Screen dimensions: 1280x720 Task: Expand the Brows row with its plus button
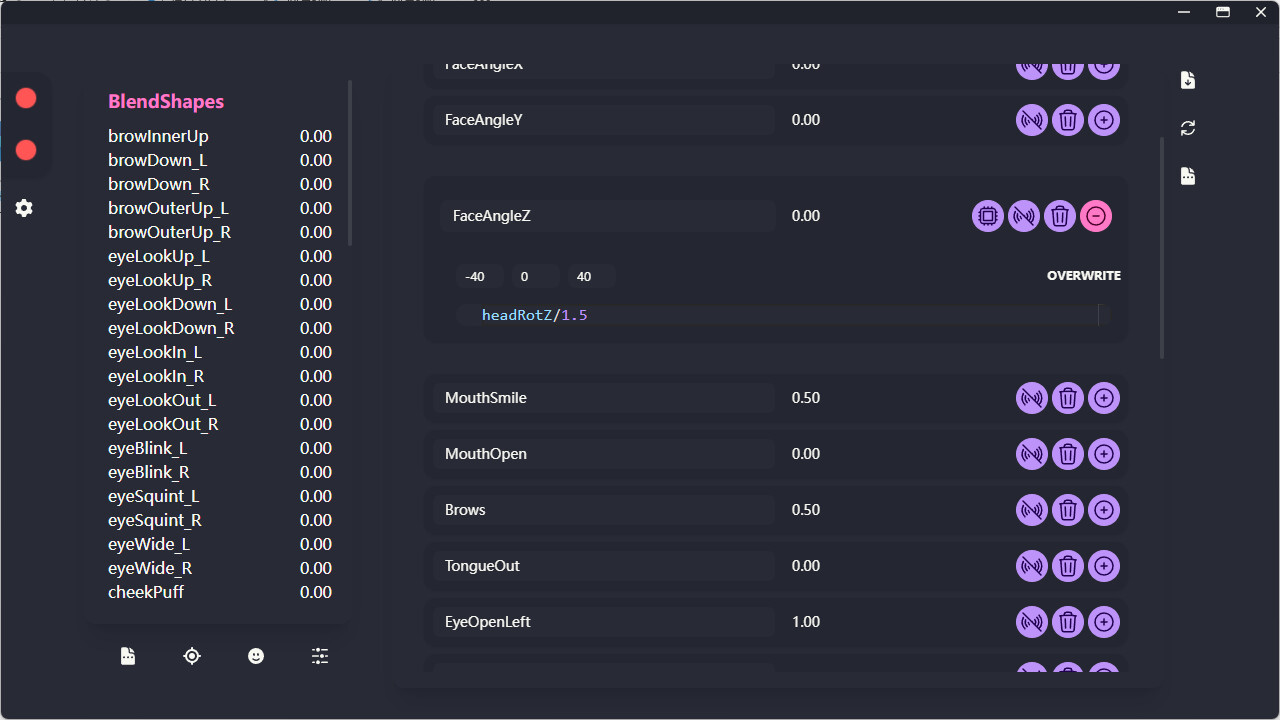tap(1104, 509)
